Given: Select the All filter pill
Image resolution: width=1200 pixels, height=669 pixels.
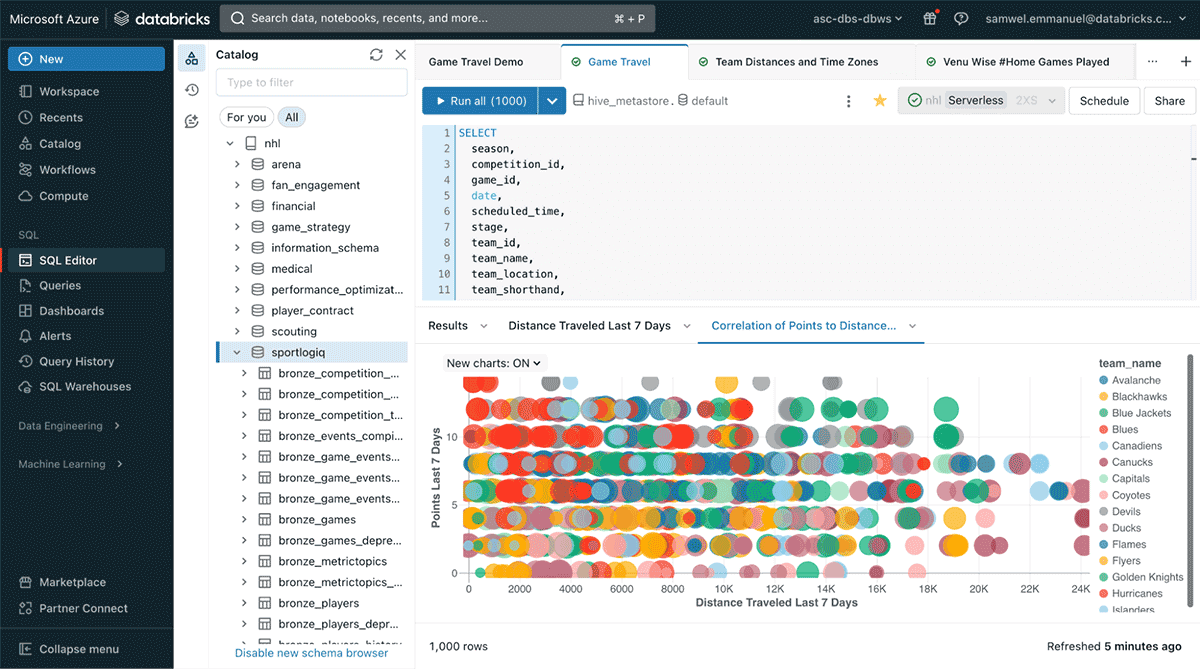Looking at the screenshot, I should pos(291,117).
